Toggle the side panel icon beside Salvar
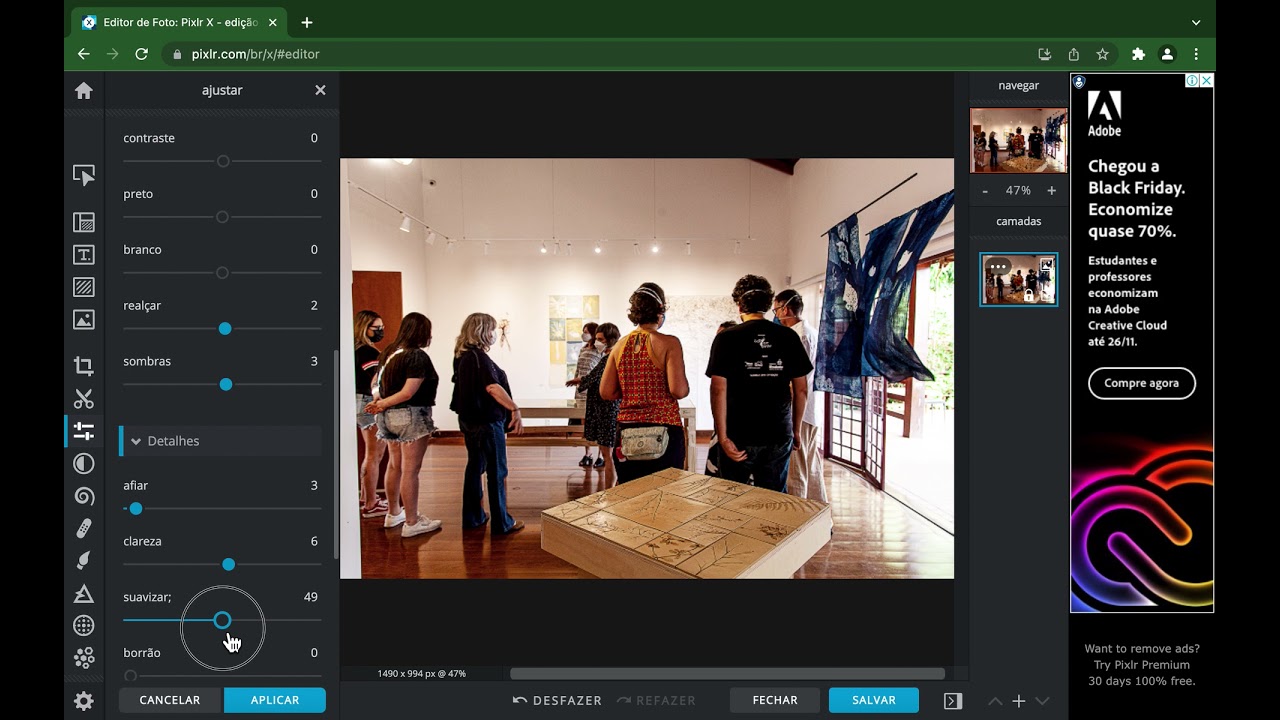This screenshot has height=720, width=1280. click(x=953, y=701)
